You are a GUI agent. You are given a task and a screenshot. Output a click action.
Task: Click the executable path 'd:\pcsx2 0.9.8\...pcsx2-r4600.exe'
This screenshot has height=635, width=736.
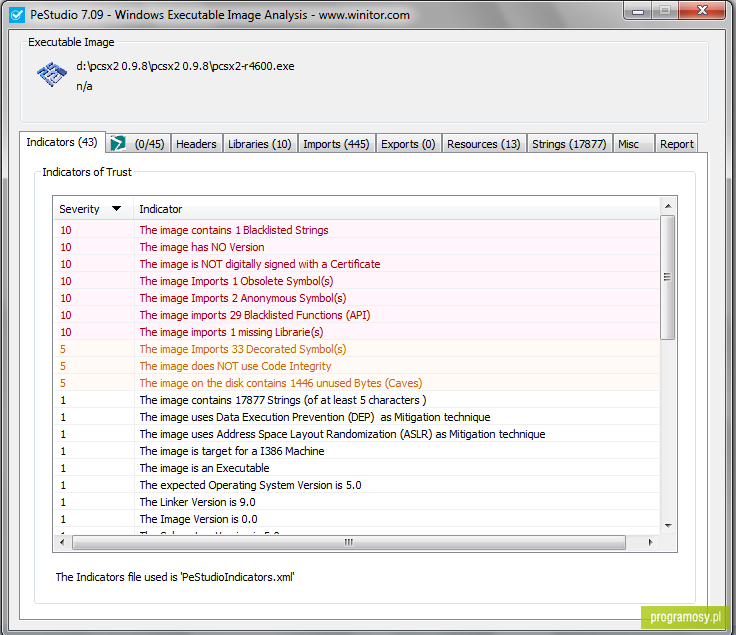click(x=185, y=66)
